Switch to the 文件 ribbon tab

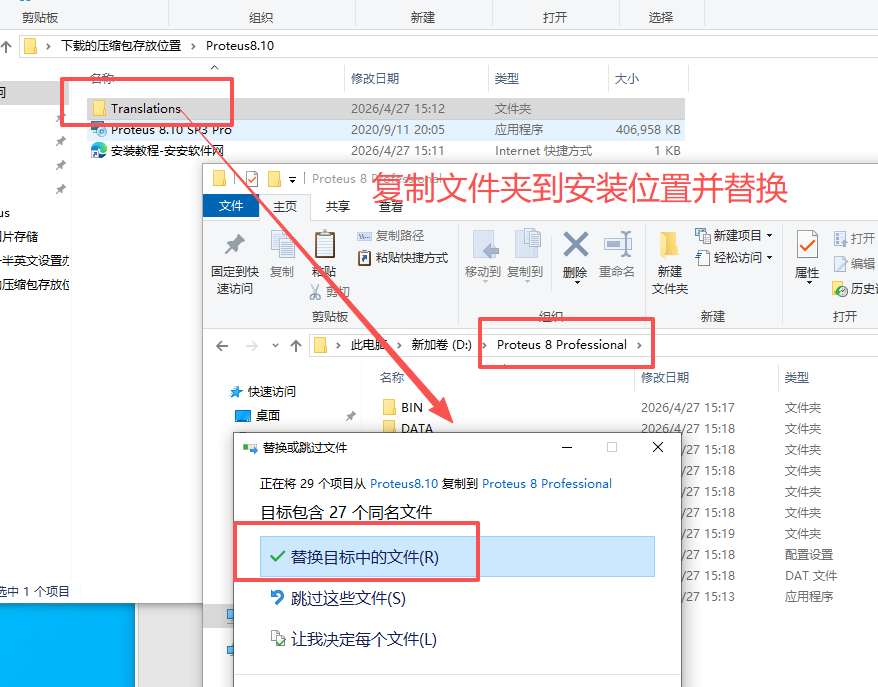tap(231, 205)
